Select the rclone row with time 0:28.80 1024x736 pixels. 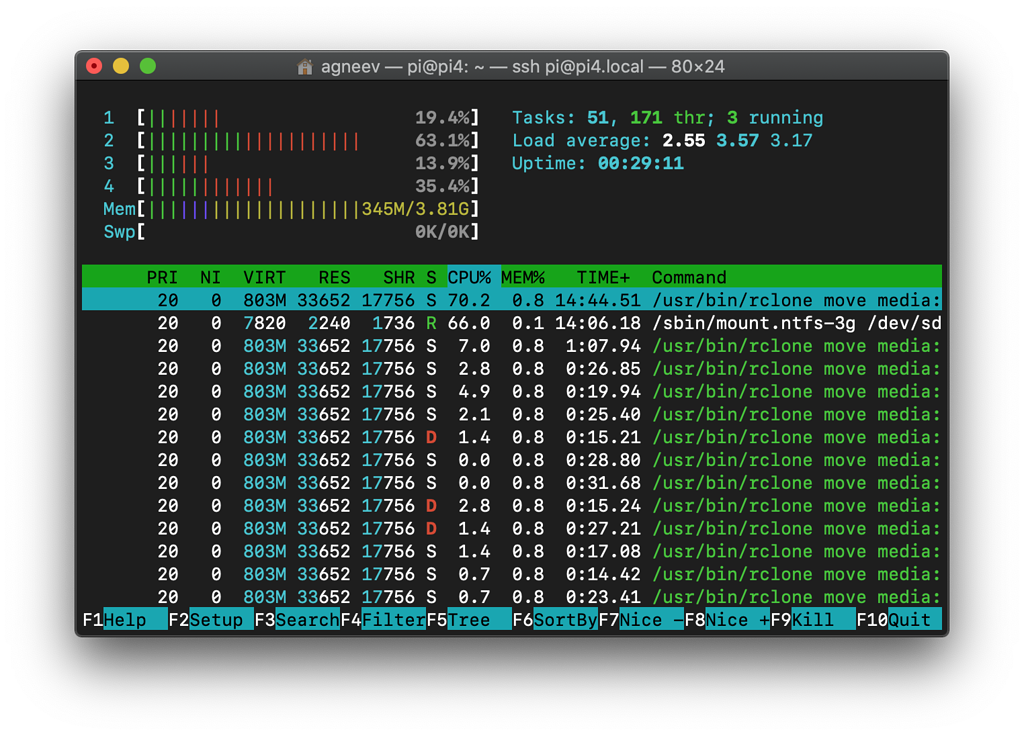[512, 460]
